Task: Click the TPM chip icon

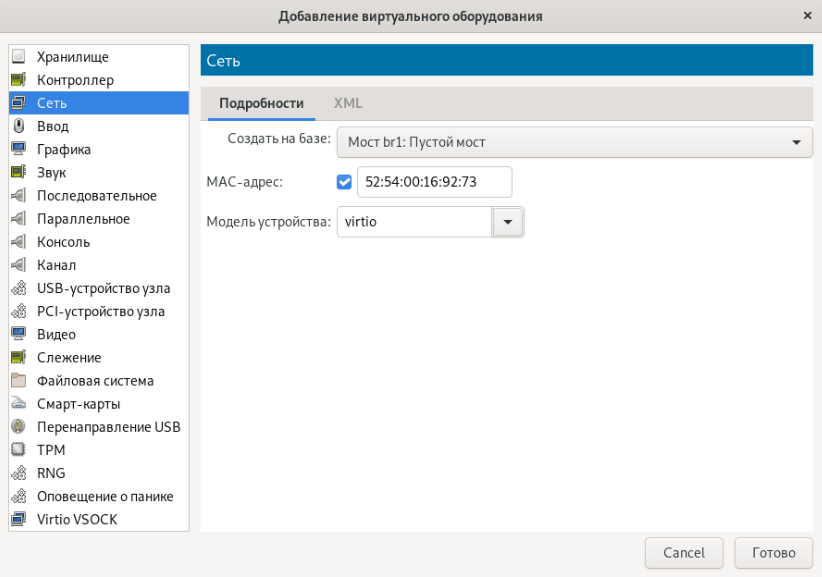Action: (18, 450)
